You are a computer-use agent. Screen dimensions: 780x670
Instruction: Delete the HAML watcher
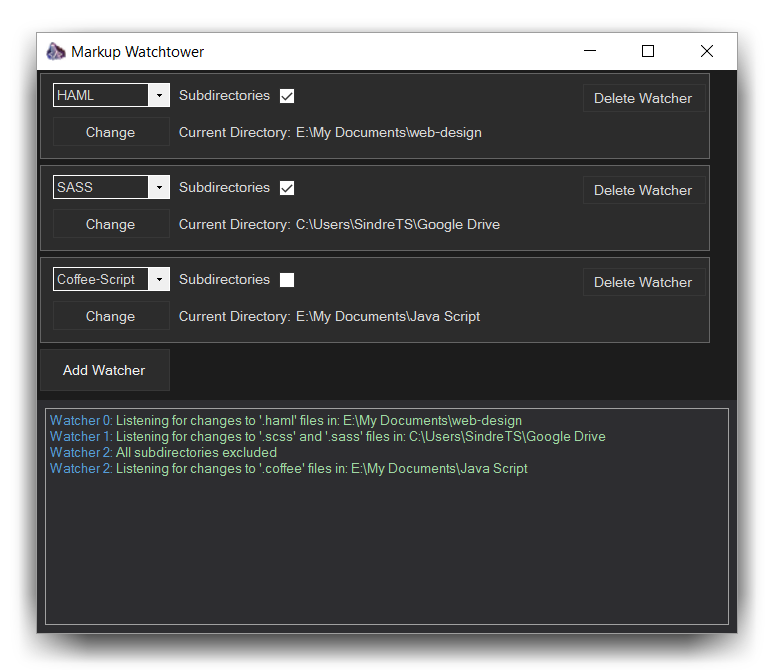(x=643, y=98)
